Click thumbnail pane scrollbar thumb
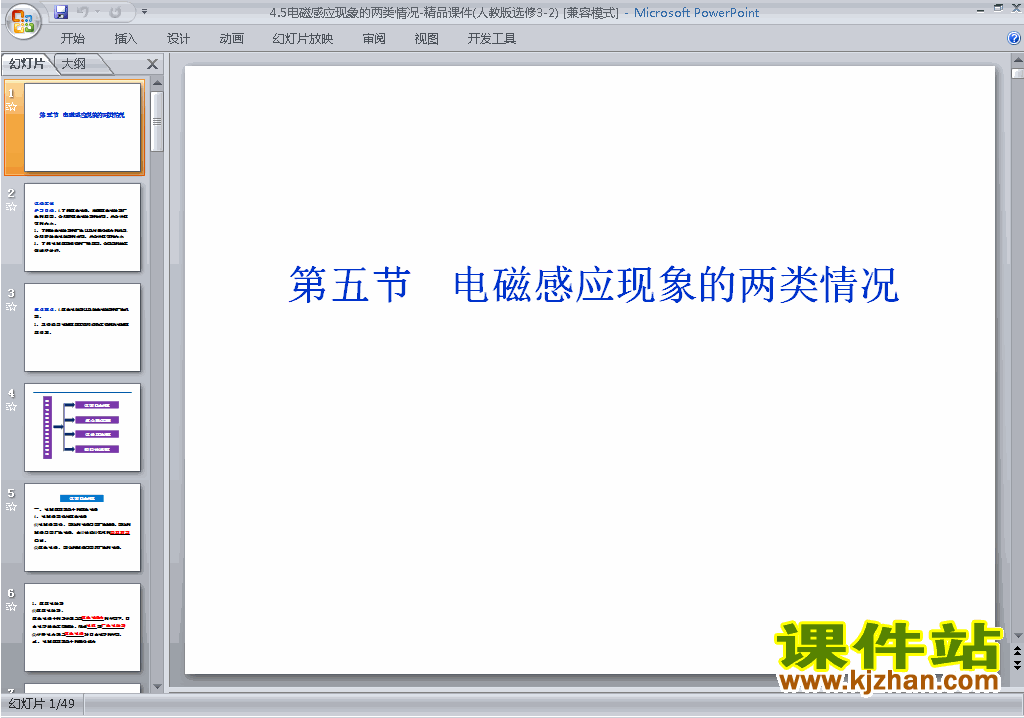Viewport: 1024px width, 718px height. tap(157, 122)
